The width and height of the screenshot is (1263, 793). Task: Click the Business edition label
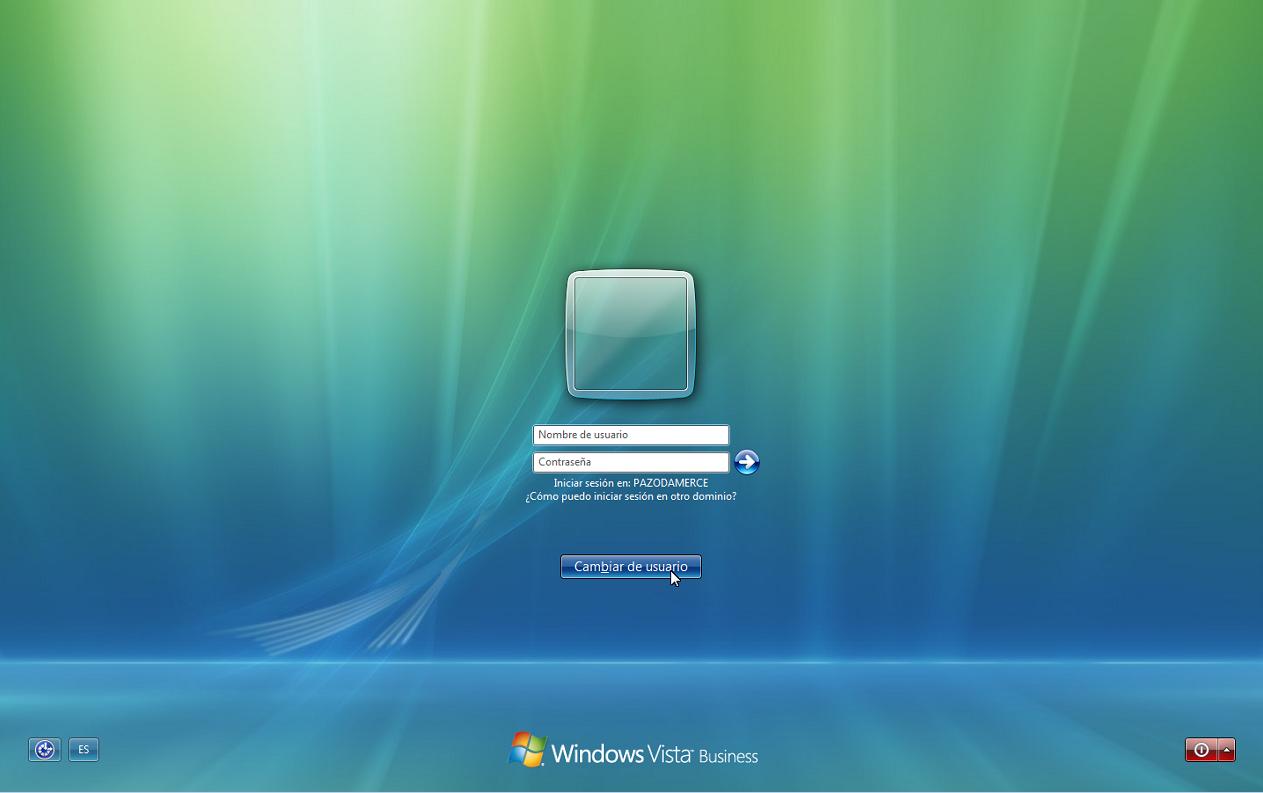(x=728, y=756)
